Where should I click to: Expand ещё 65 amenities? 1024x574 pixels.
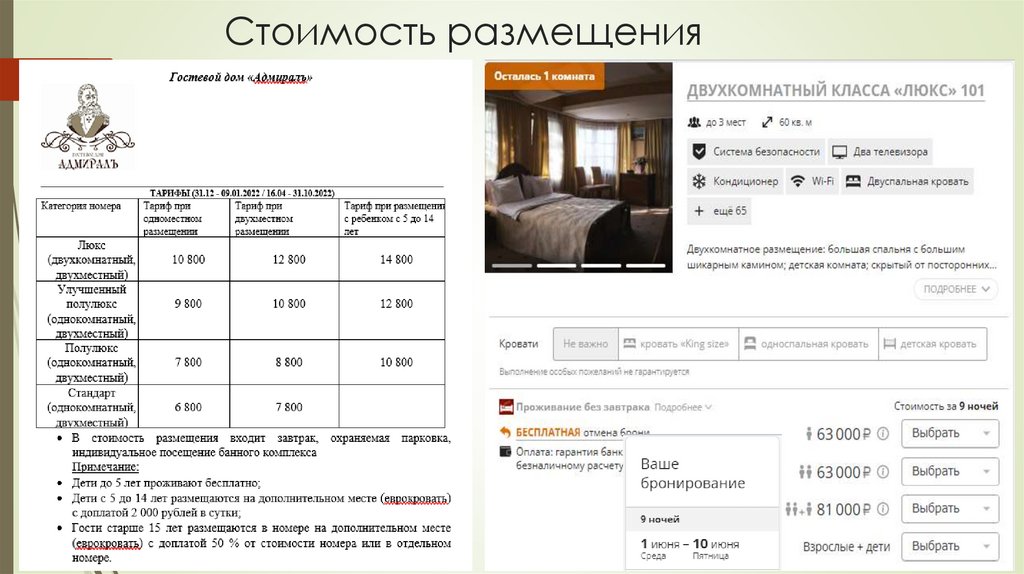tap(719, 211)
